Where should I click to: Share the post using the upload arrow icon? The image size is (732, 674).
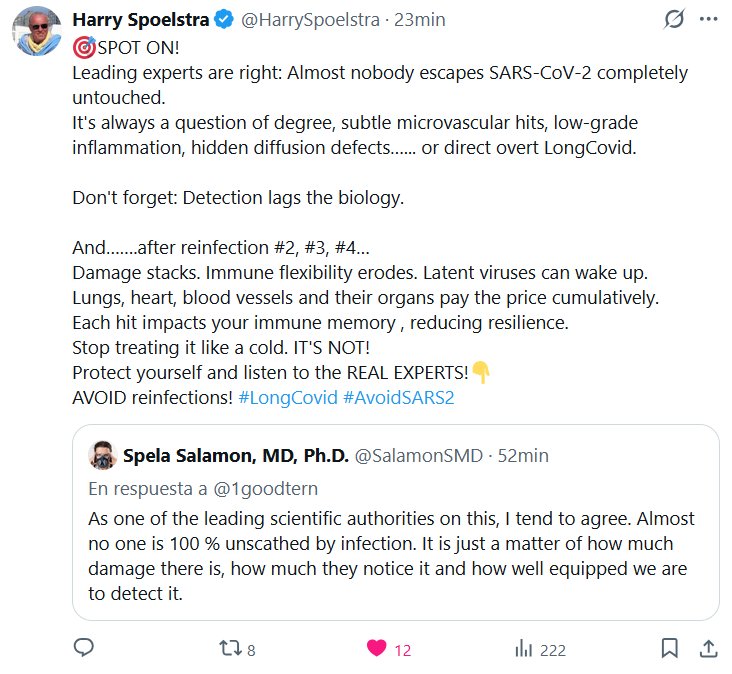pyautogui.click(x=707, y=648)
